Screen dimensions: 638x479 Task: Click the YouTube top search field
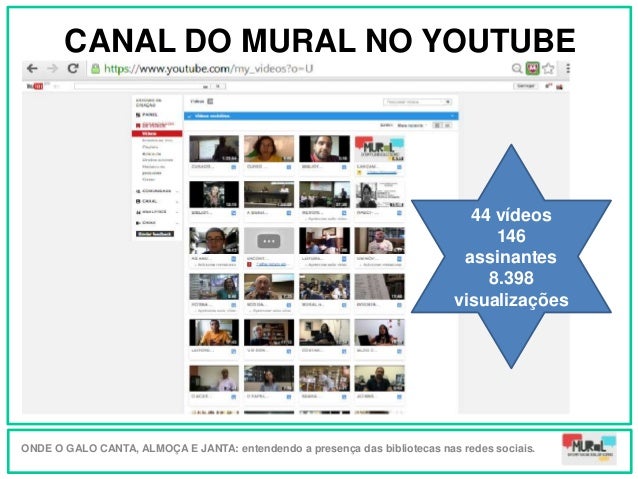click(x=142, y=86)
